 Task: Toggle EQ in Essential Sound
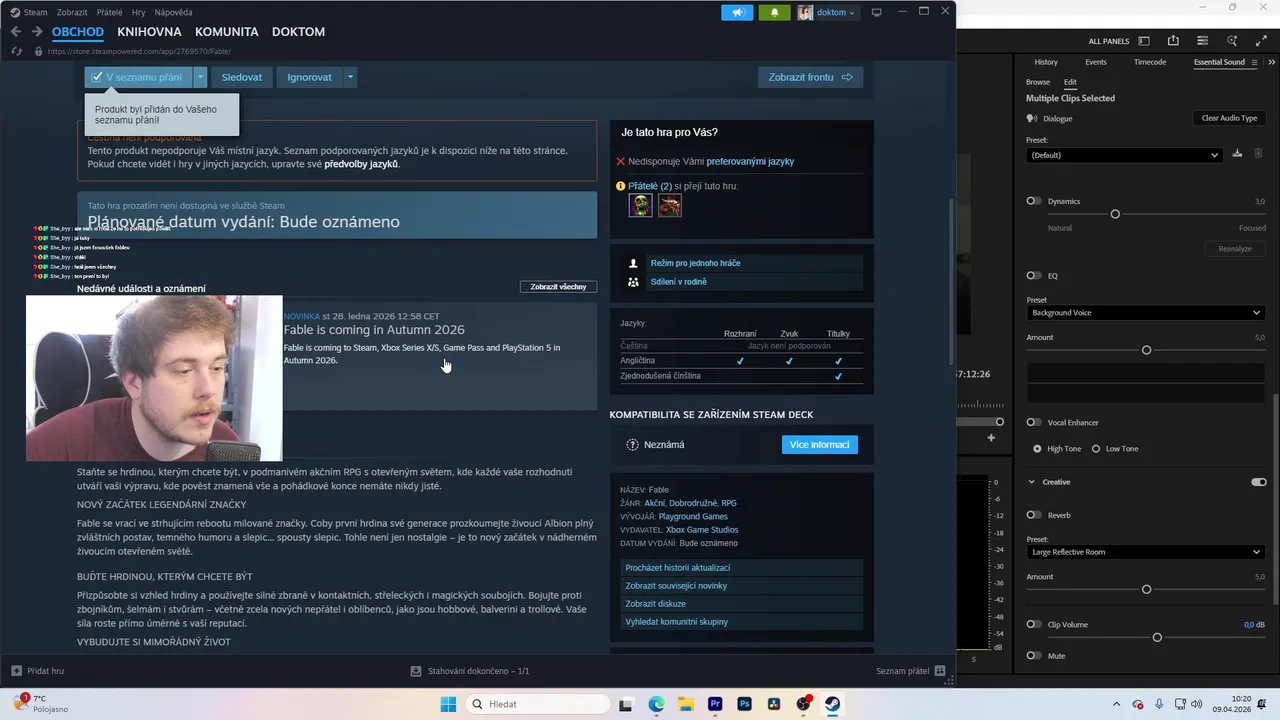click(x=1034, y=275)
